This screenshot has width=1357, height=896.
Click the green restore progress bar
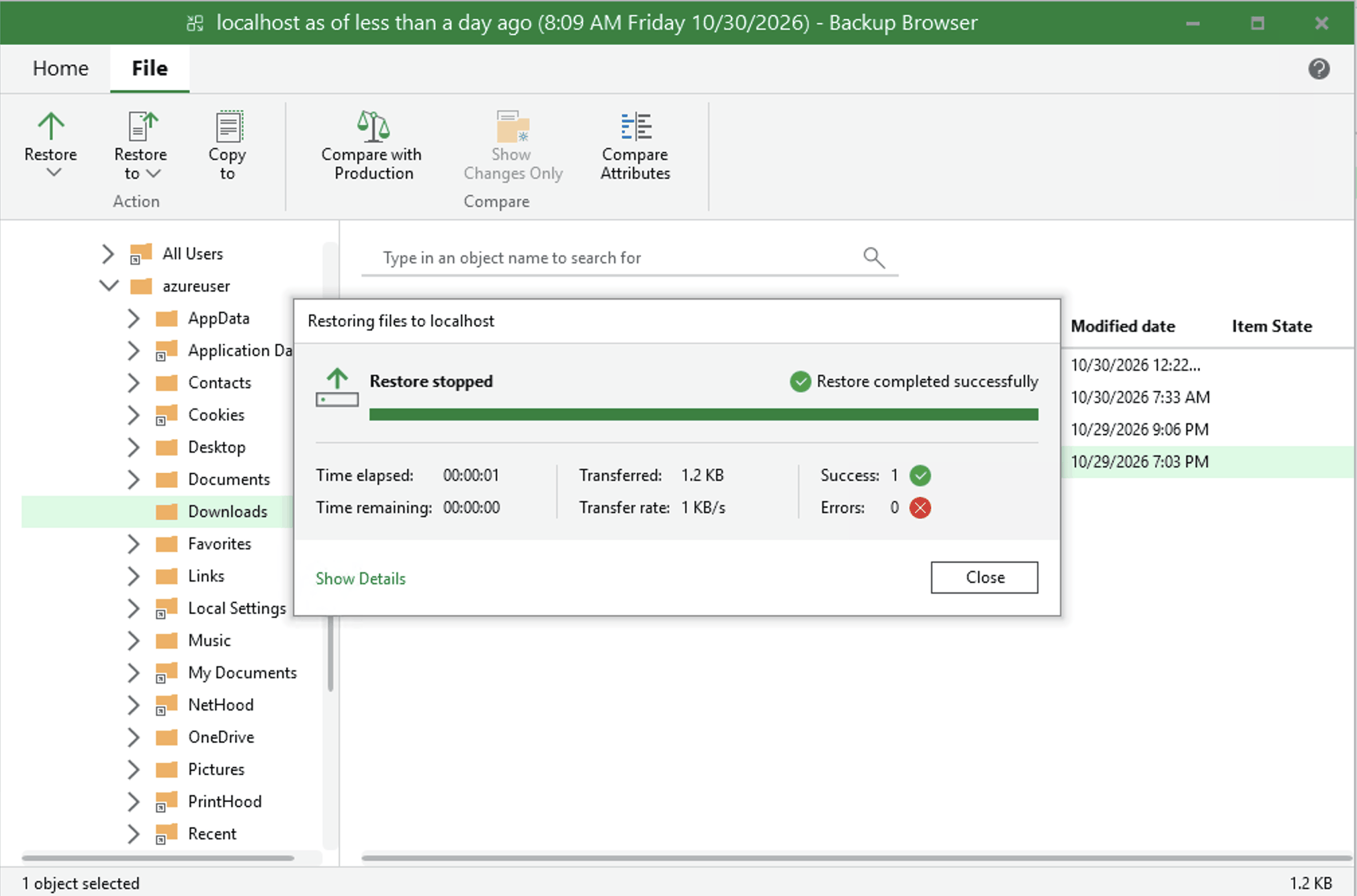703,414
